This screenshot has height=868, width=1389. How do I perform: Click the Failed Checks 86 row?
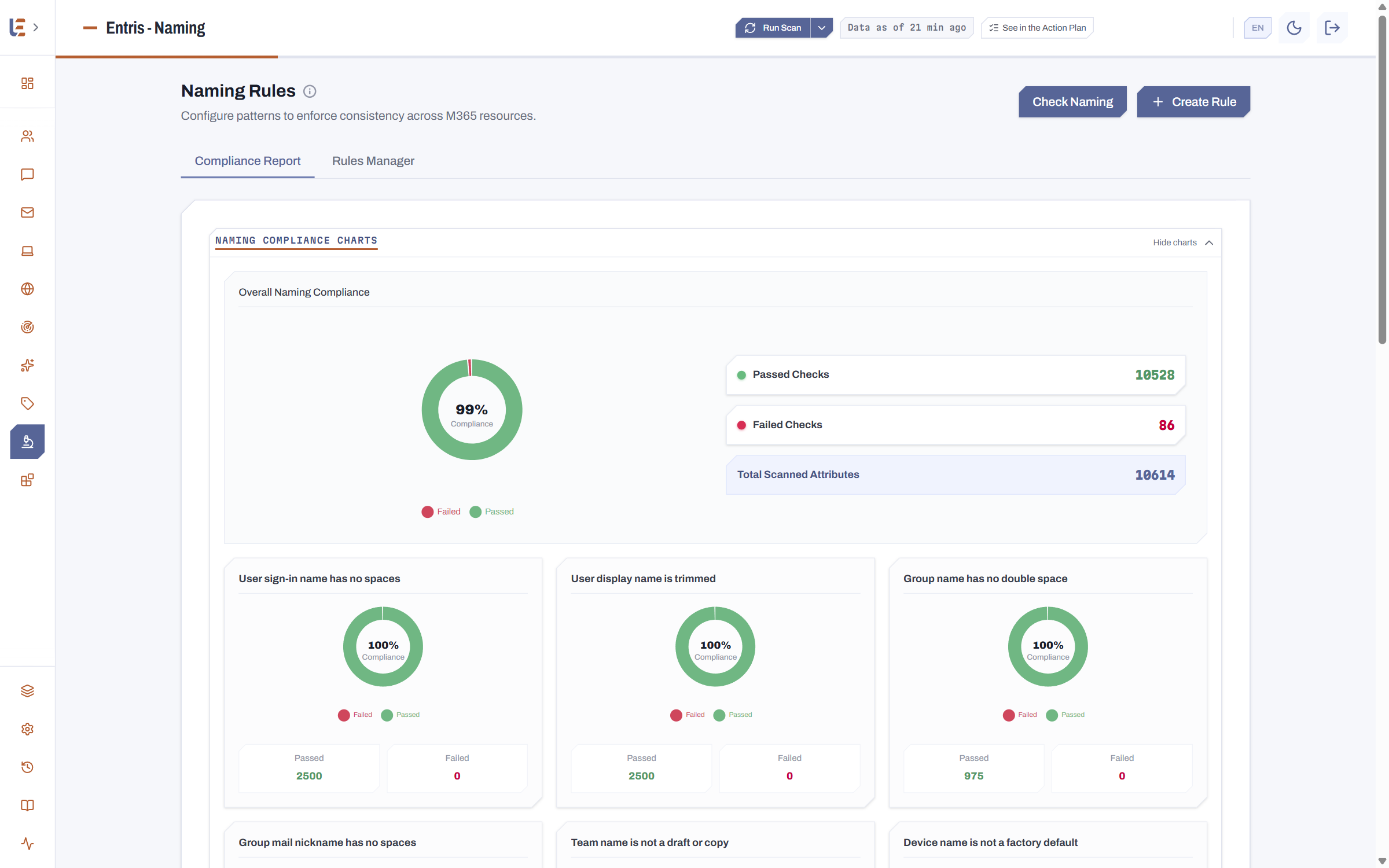(956, 425)
